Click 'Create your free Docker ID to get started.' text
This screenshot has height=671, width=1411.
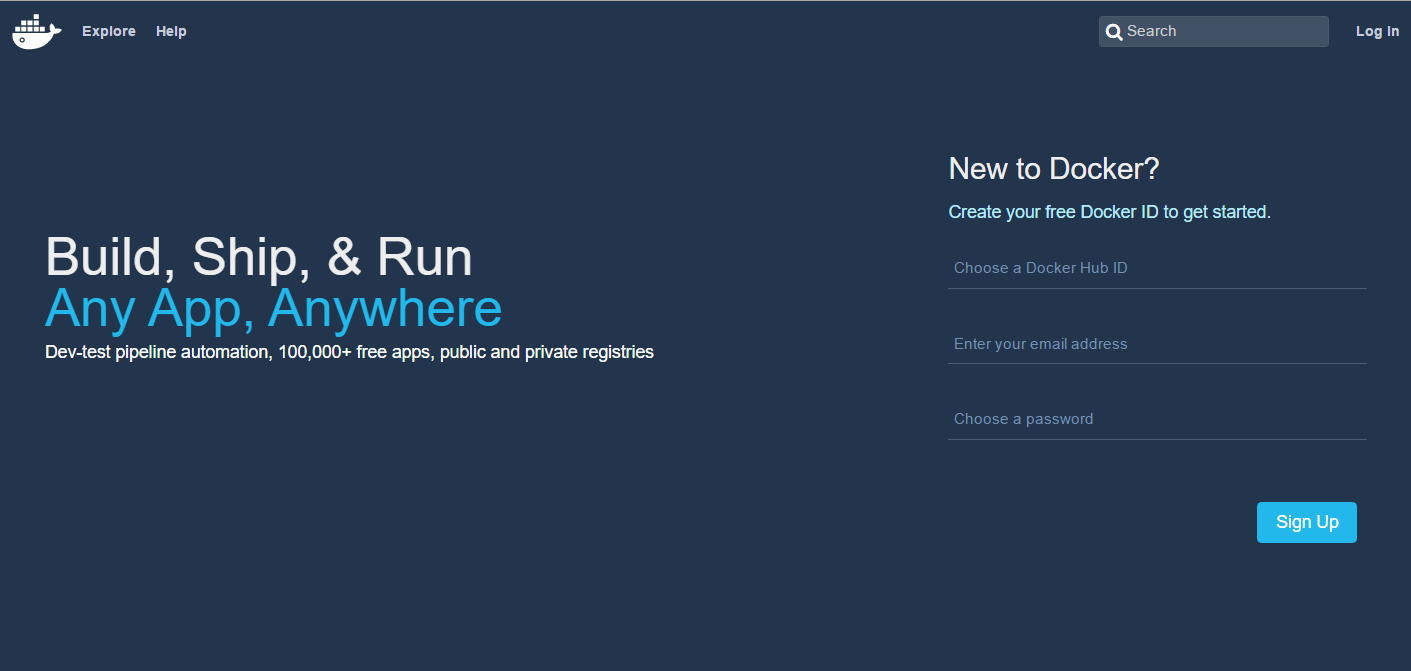(x=1109, y=212)
